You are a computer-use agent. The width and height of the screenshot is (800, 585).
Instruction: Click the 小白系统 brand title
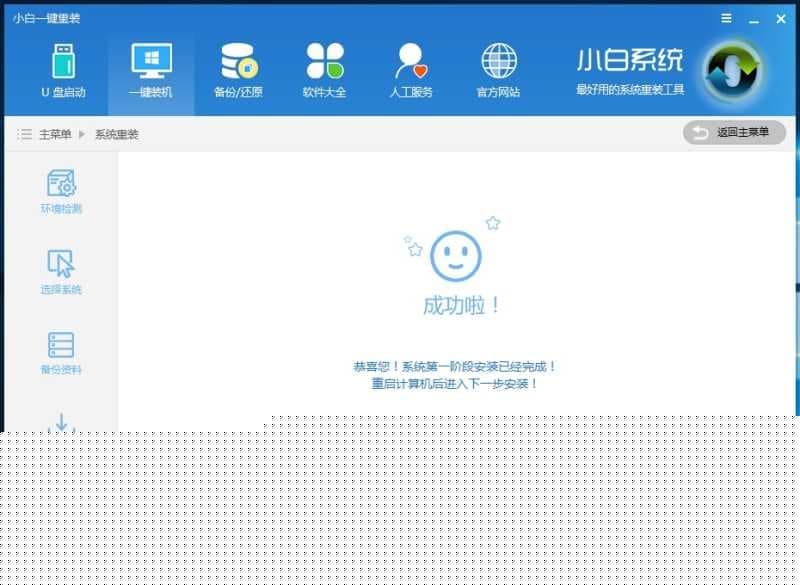pyautogui.click(x=630, y=60)
